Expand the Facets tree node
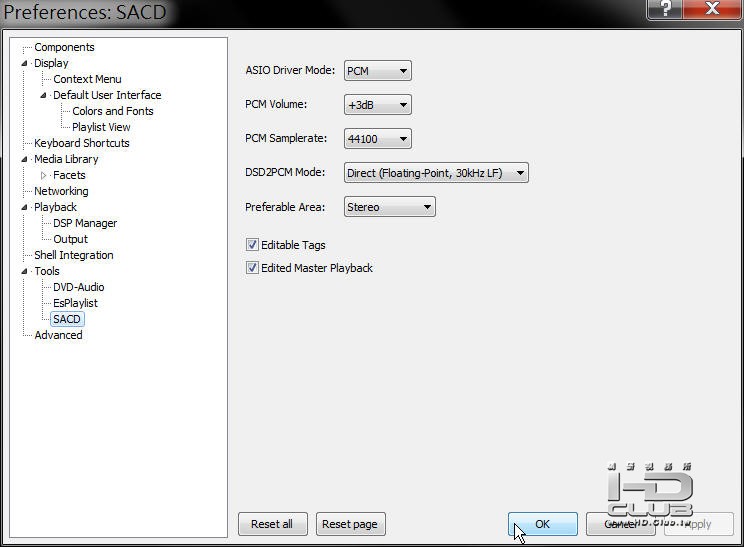744x547 pixels. click(x=43, y=175)
